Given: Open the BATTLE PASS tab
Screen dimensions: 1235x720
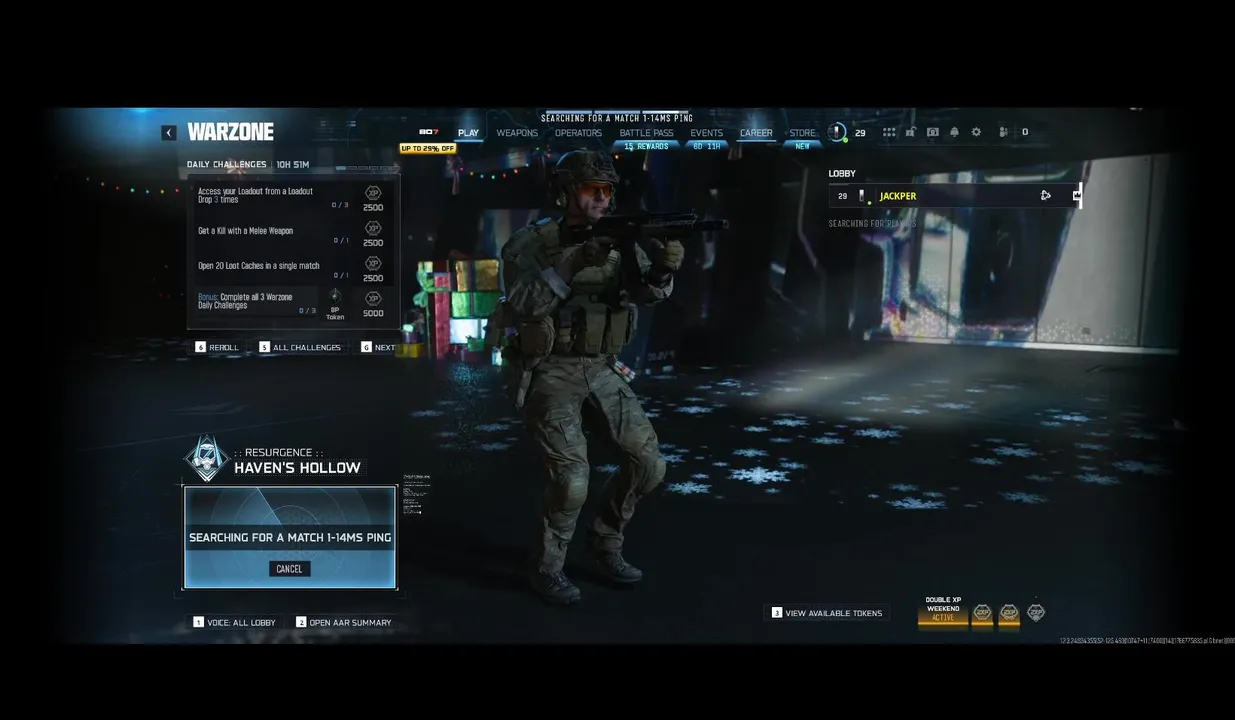Looking at the screenshot, I should [x=646, y=133].
